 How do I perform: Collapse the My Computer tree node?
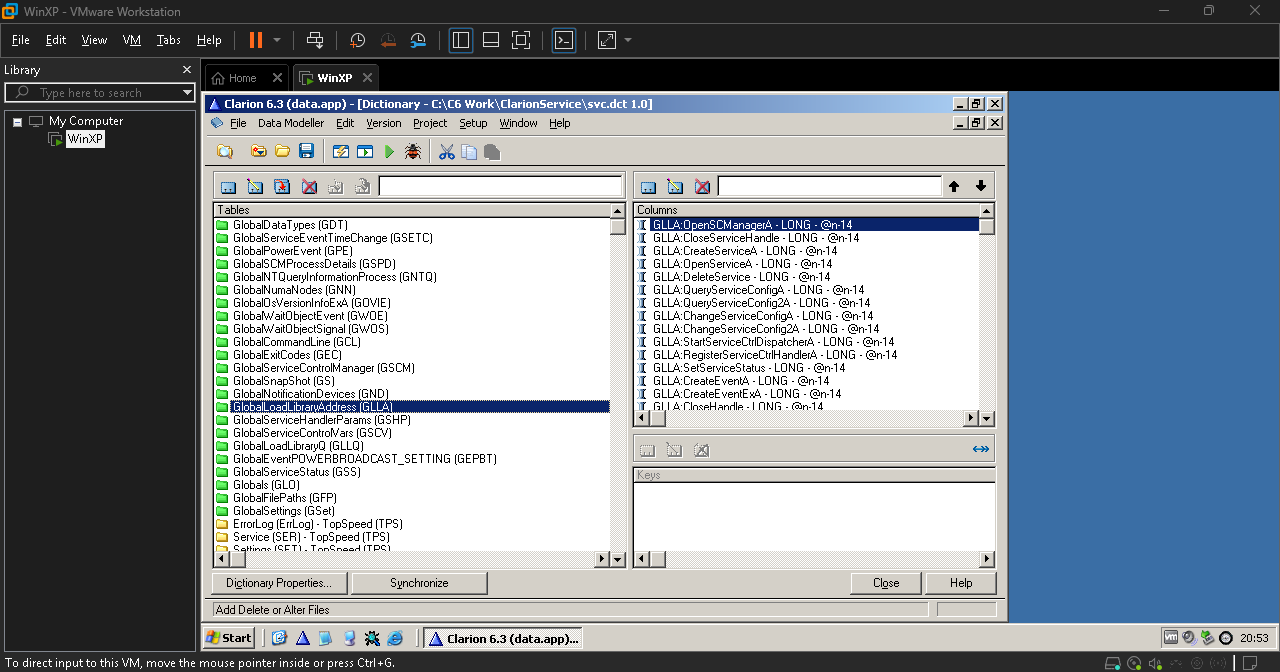[17, 121]
